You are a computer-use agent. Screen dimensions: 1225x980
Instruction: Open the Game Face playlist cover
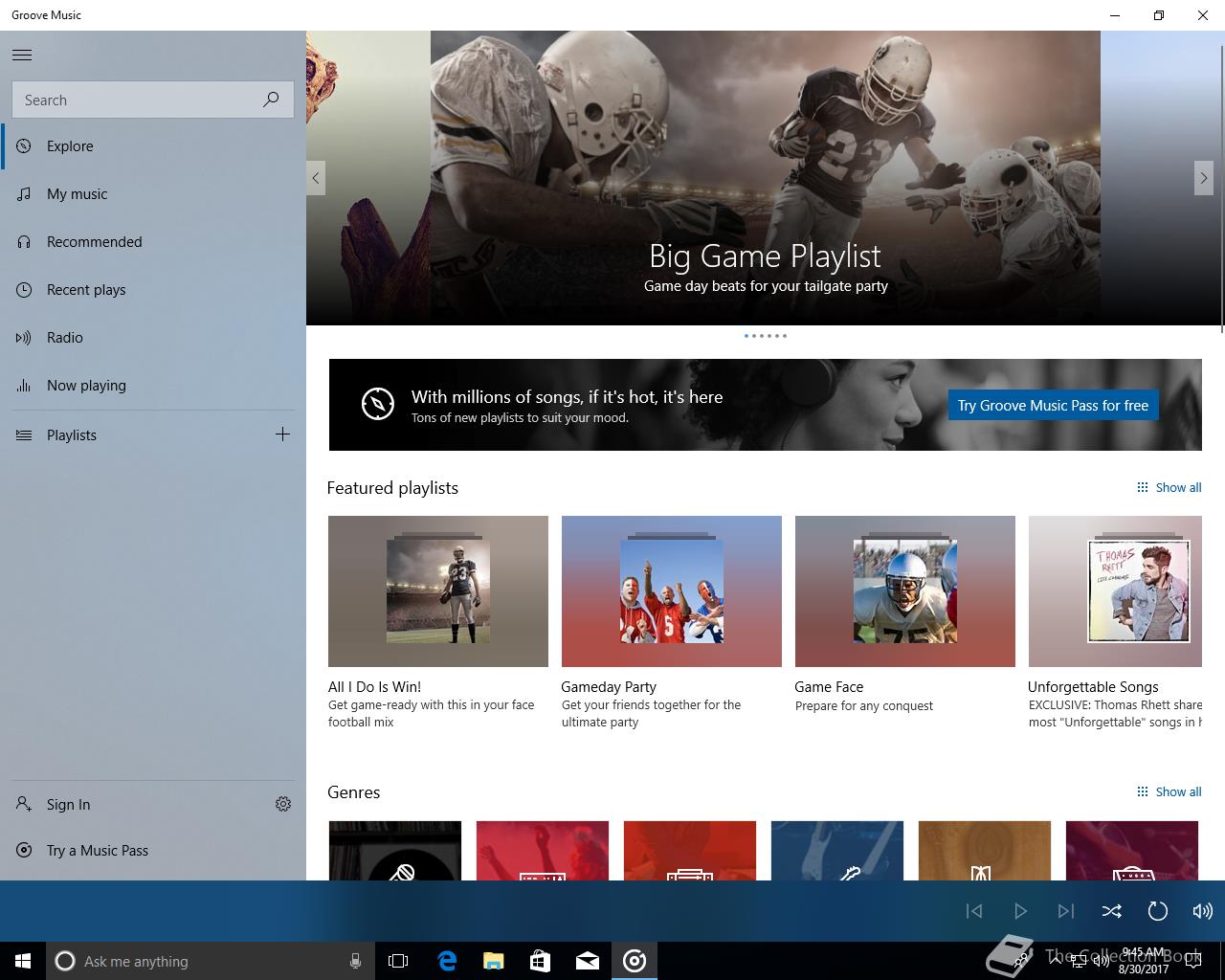pyautogui.click(x=905, y=591)
